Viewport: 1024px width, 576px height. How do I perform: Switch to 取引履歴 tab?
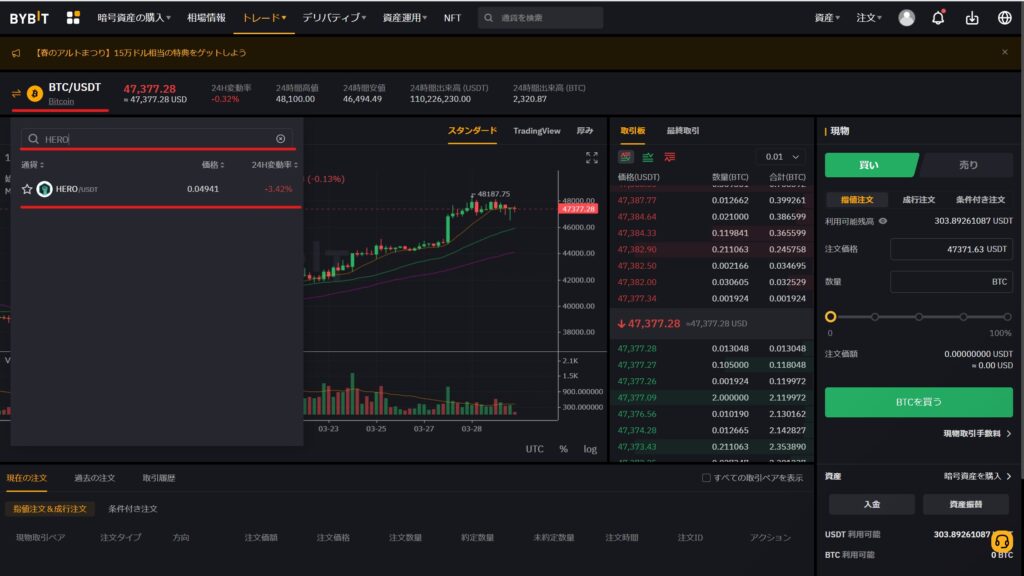tap(159, 478)
